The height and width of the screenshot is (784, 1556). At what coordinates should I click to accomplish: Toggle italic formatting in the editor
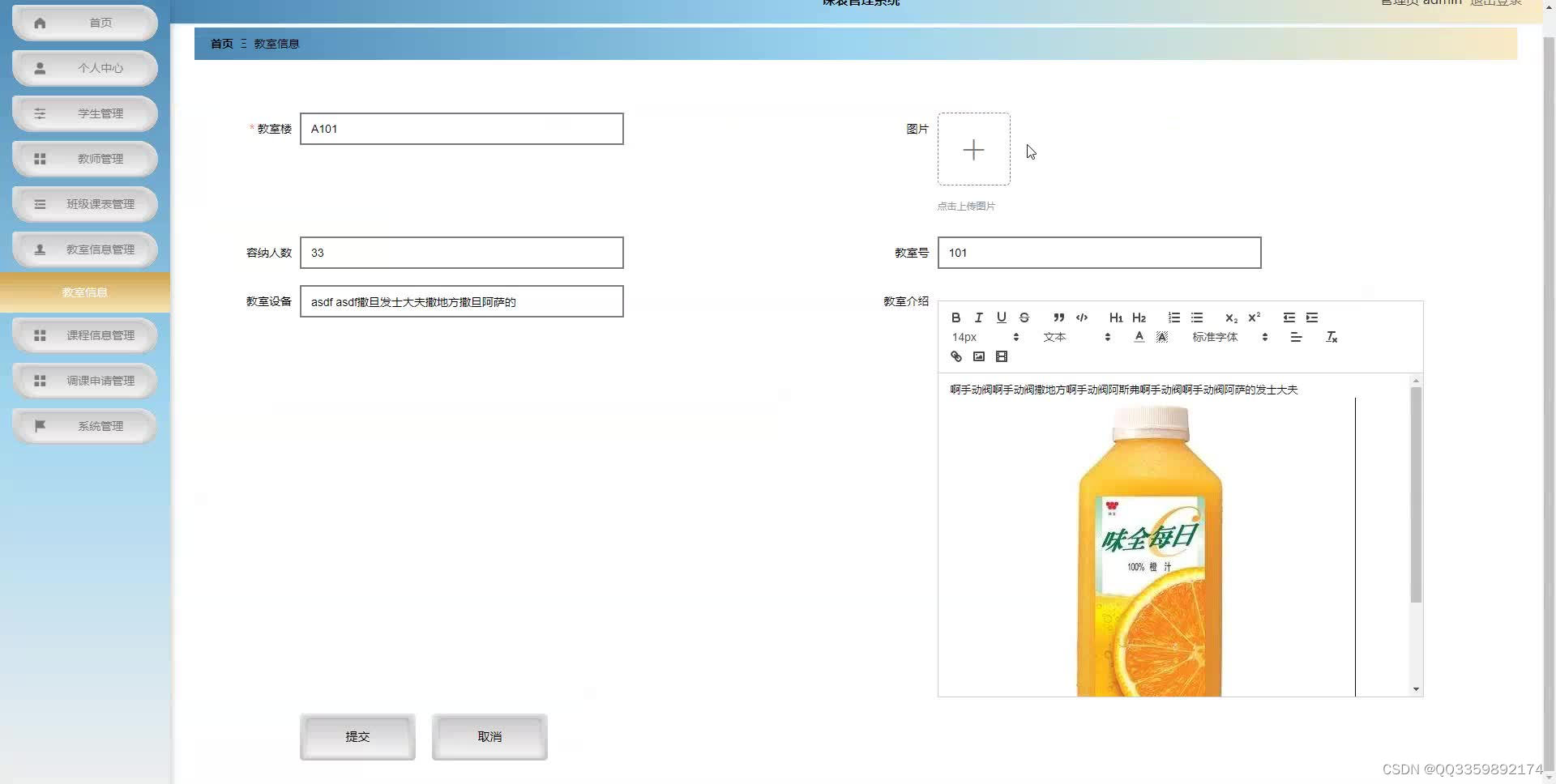pyautogui.click(x=978, y=317)
